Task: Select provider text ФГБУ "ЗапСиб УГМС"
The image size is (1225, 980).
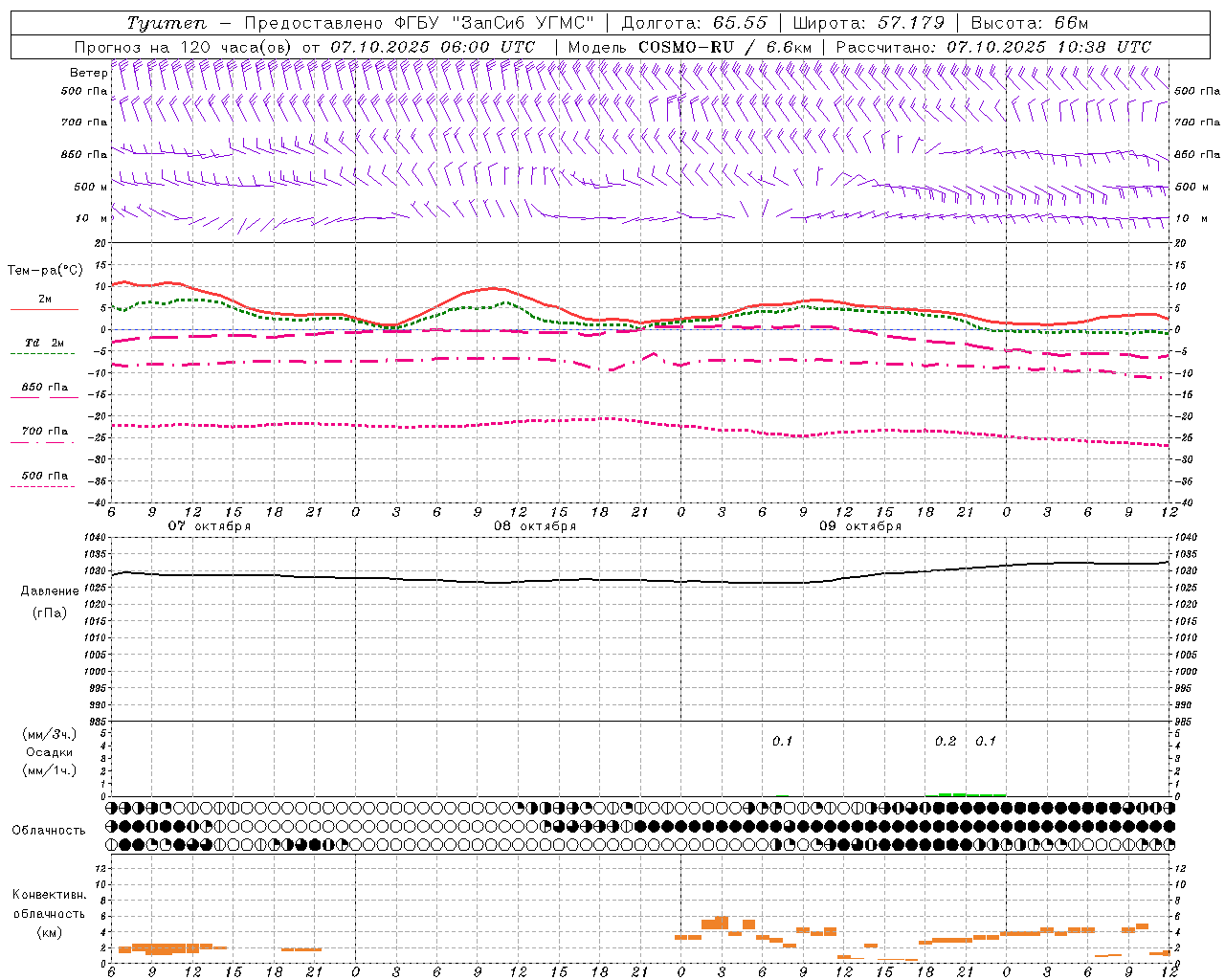Action: coord(494,23)
